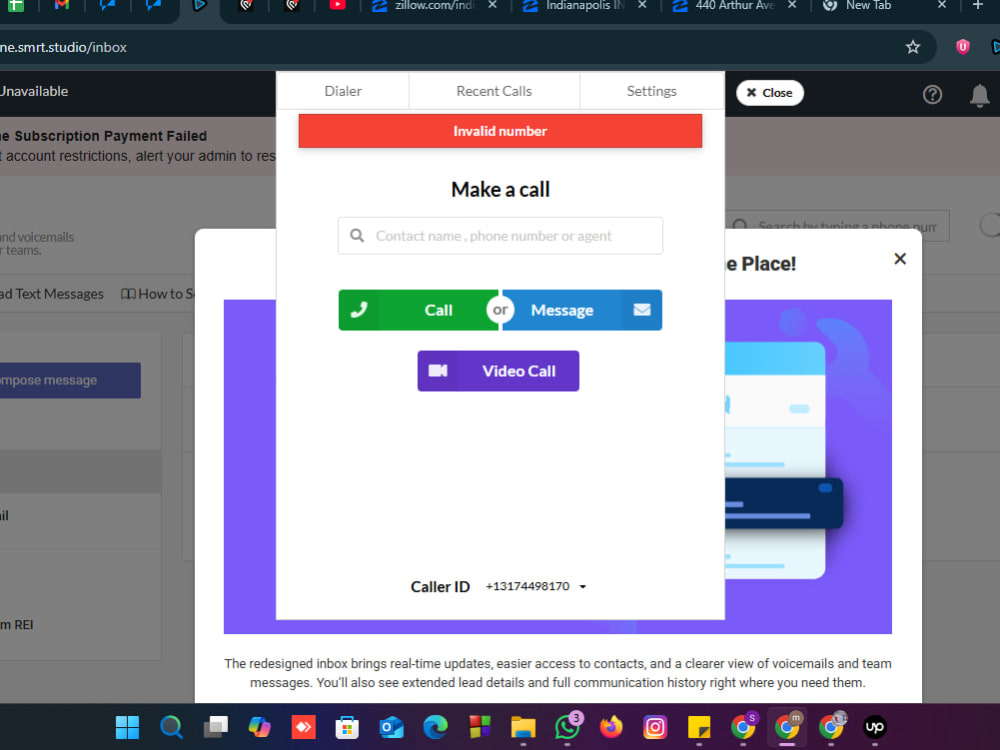Switch to the YouTube pinned tab

[x=337, y=5]
